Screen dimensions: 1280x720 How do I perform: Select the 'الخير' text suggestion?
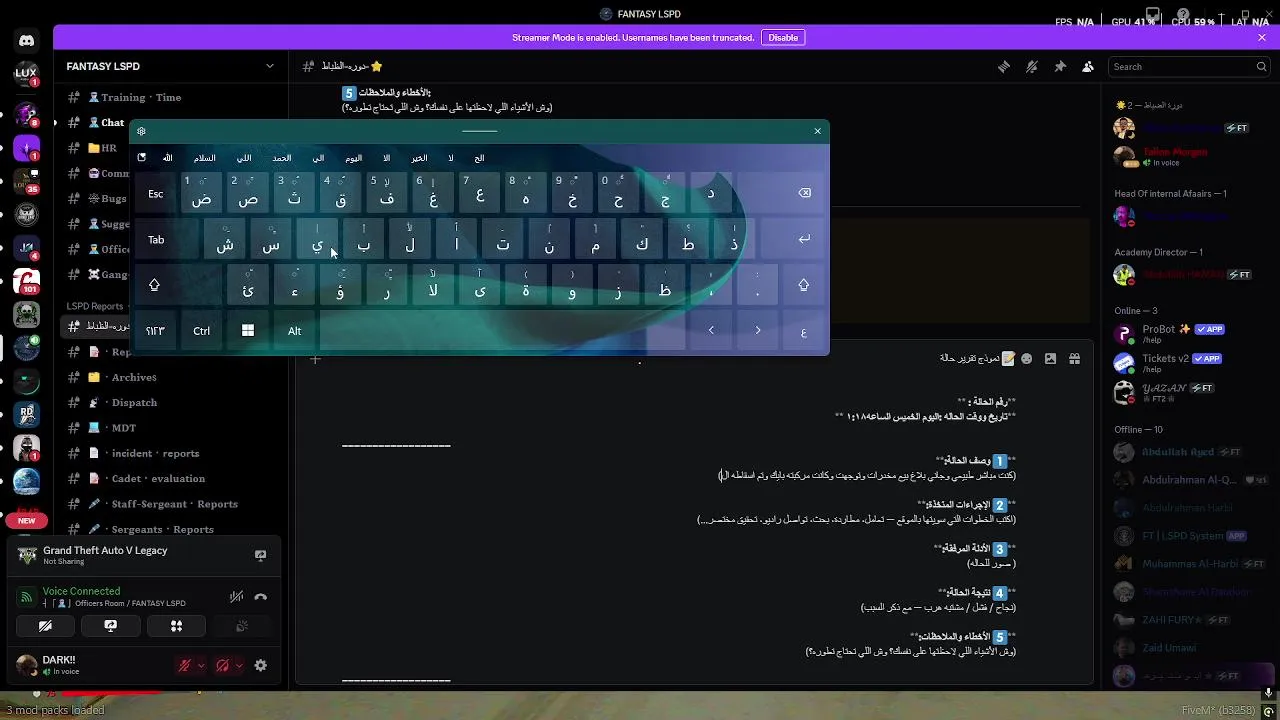(419, 158)
